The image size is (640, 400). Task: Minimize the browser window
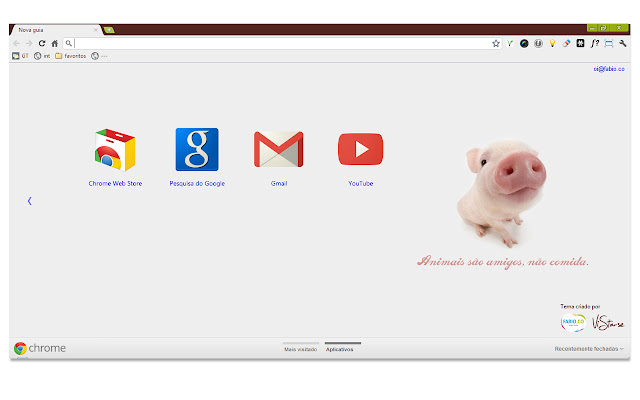coord(593,28)
